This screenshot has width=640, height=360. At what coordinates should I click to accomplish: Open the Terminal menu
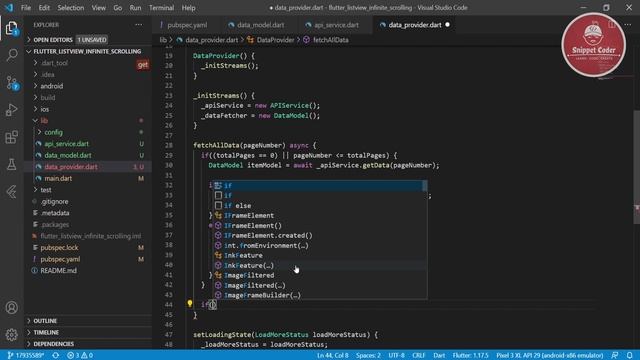(x=161, y=8)
